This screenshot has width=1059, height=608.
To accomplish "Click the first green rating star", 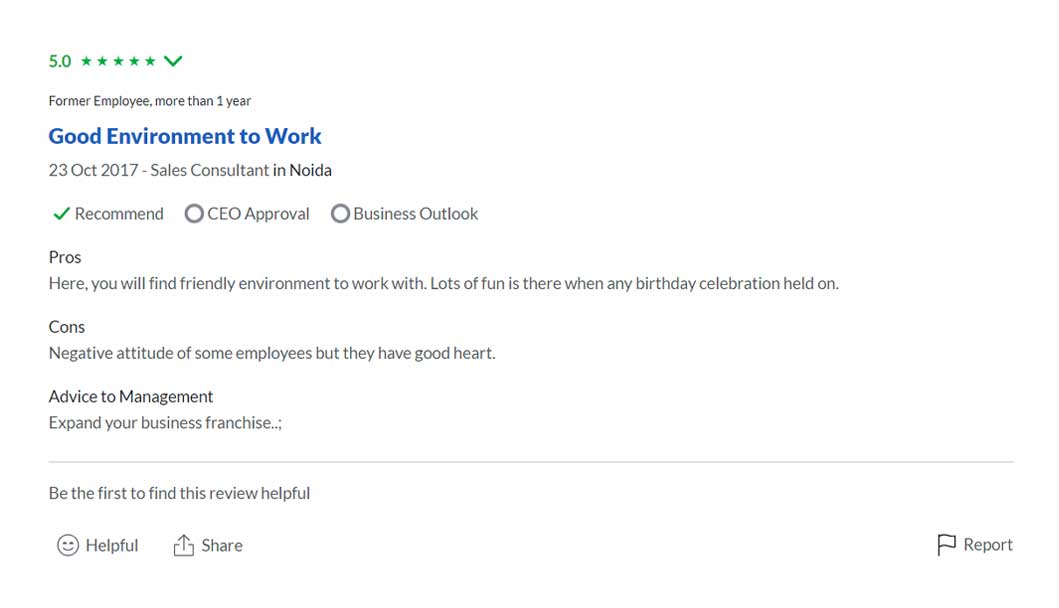I will click(86, 61).
